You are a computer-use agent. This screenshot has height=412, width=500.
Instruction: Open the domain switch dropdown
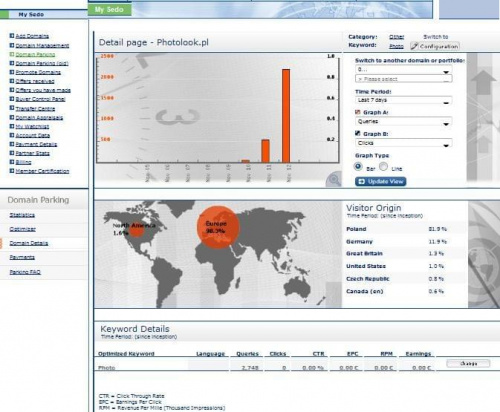(x=404, y=70)
